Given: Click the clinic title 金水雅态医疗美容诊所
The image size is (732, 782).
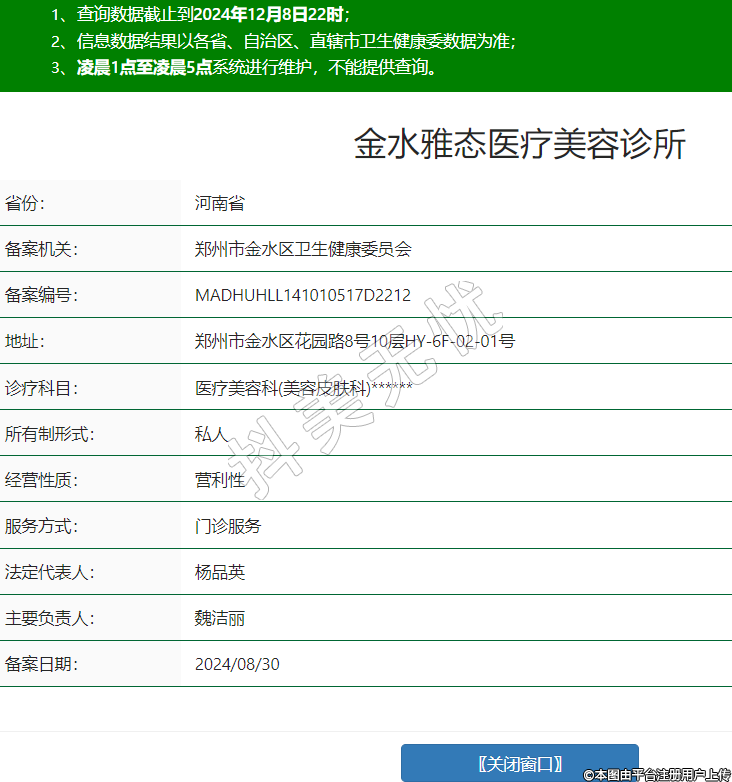Looking at the screenshot, I should (x=520, y=145).
